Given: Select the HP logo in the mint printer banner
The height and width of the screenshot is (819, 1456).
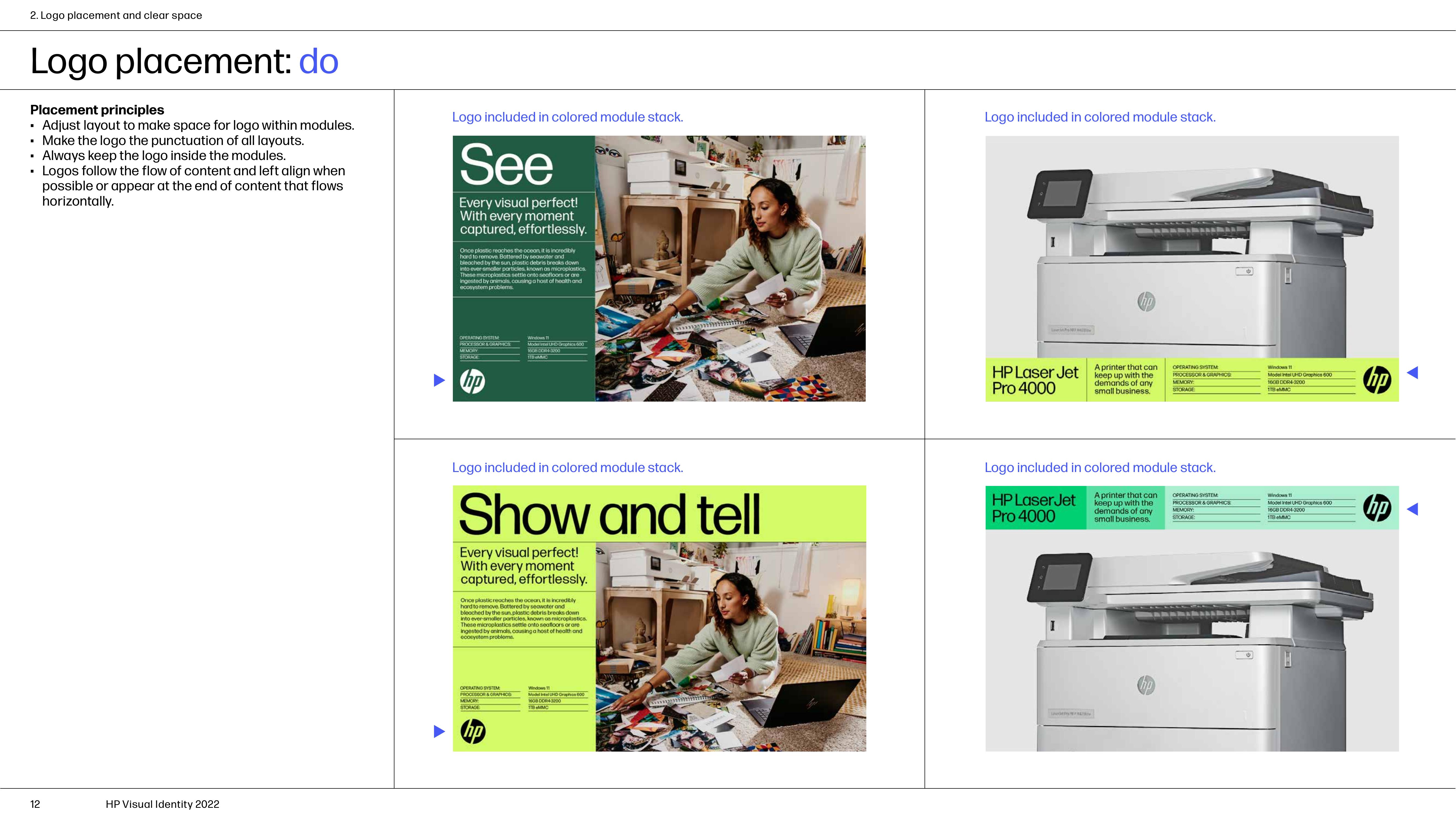Looking at the screenshot, I should (1377, 508).
